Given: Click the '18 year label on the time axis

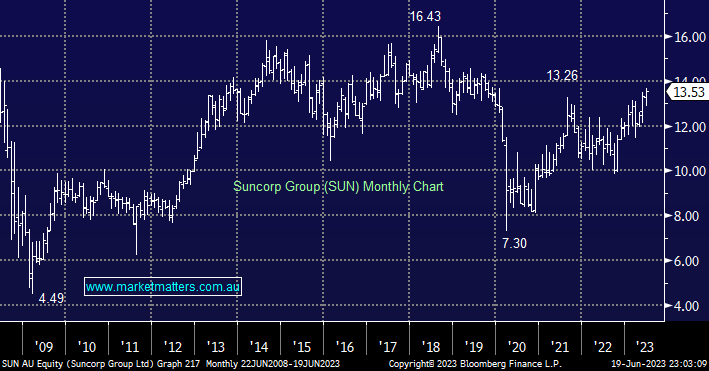Looking at the screenshot, I should [430, 347].
